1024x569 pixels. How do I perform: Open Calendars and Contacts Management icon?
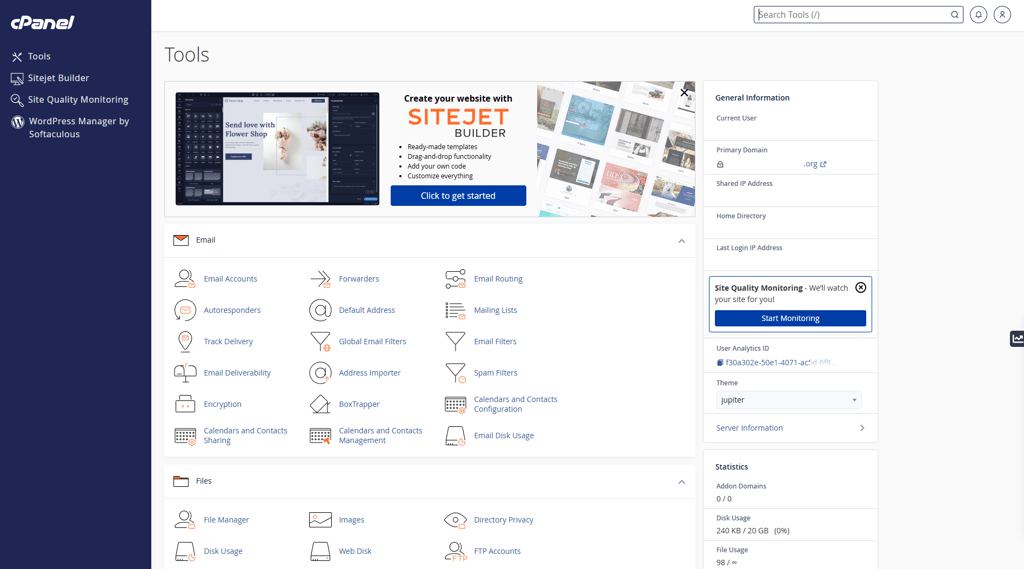pyautogui.click(x=320, y=436)
